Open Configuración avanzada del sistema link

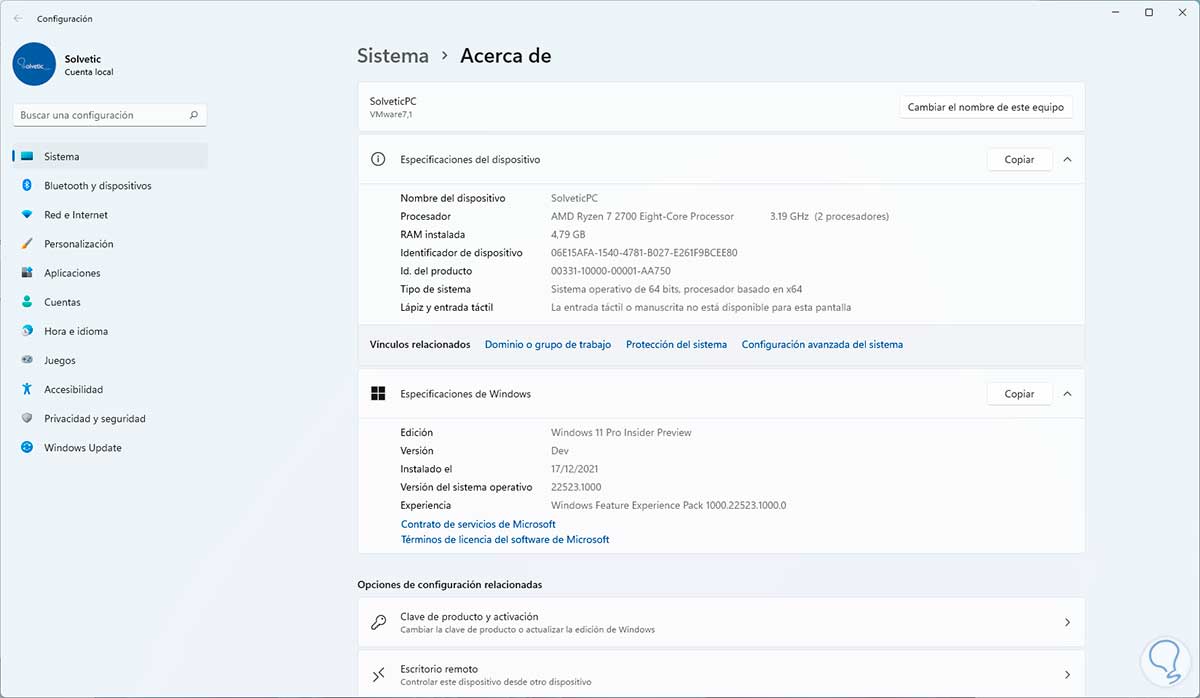[822, 344]
